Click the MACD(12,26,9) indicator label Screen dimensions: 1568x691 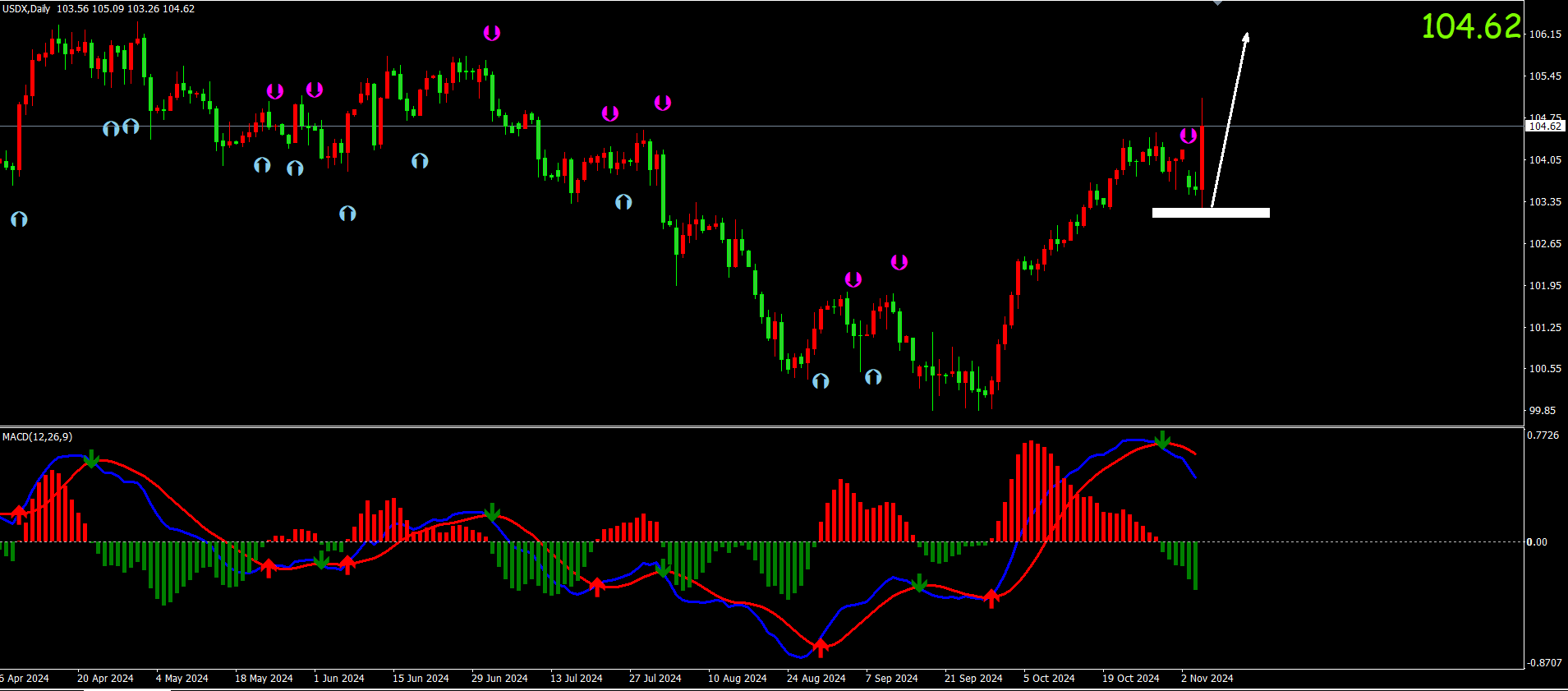point(37,437)
